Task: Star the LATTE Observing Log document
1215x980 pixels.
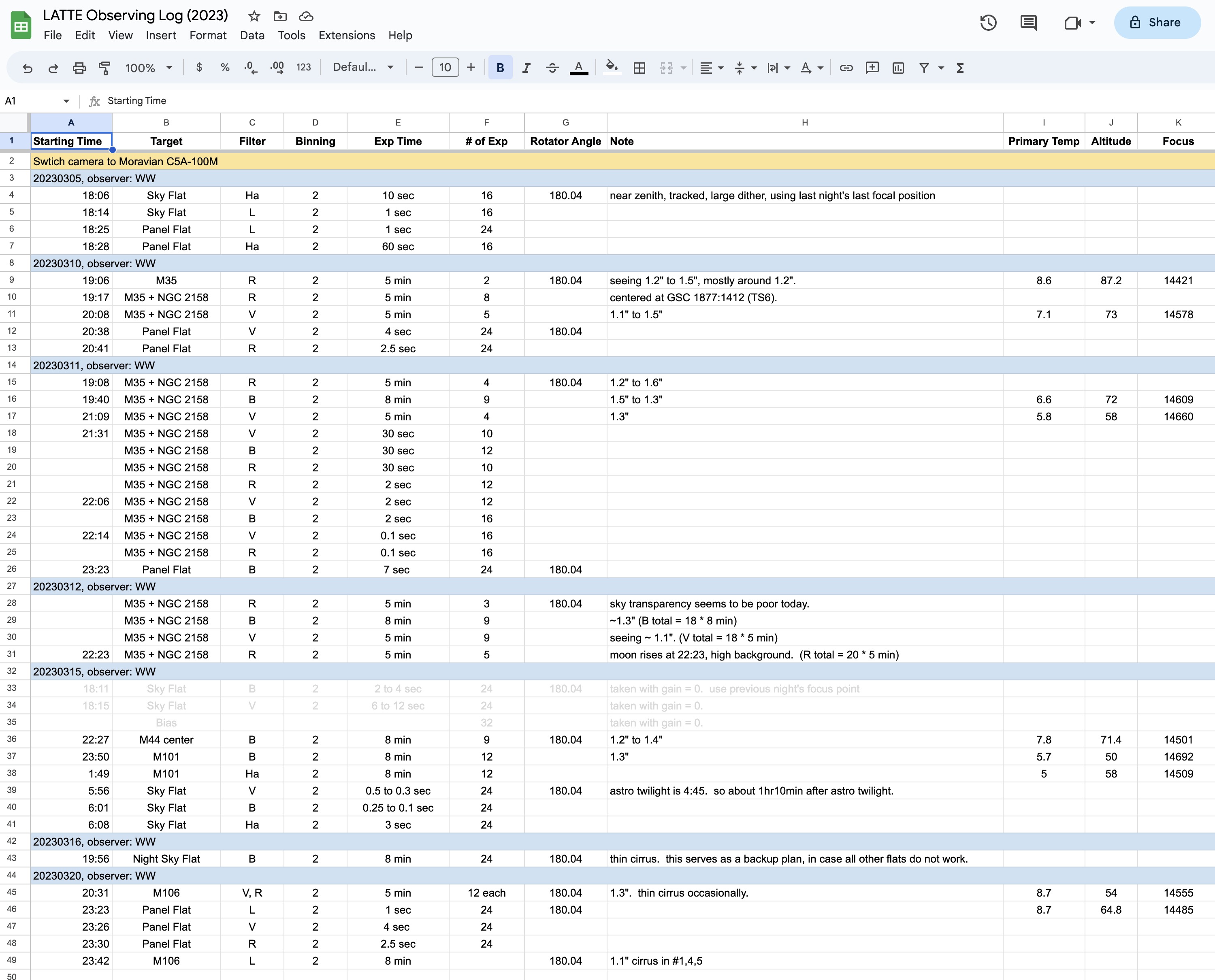Action: [254, 16]
